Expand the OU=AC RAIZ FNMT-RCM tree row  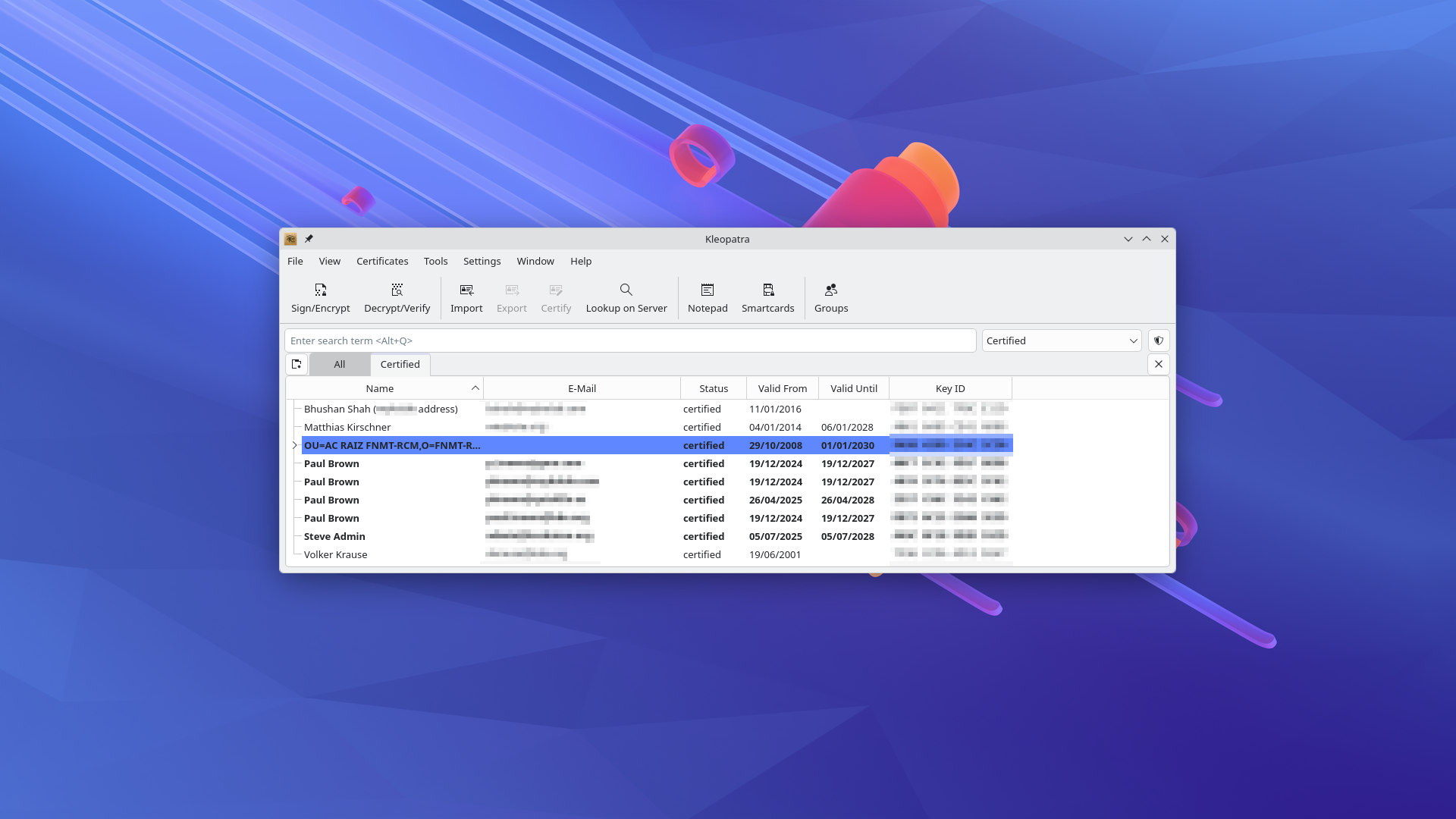click(295, 445)
